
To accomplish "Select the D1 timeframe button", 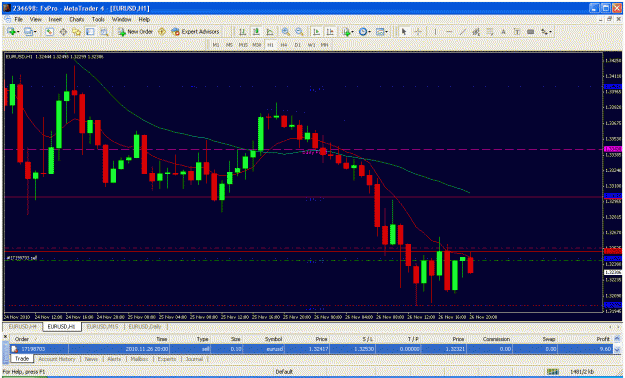I will click(x=297, y=45).
